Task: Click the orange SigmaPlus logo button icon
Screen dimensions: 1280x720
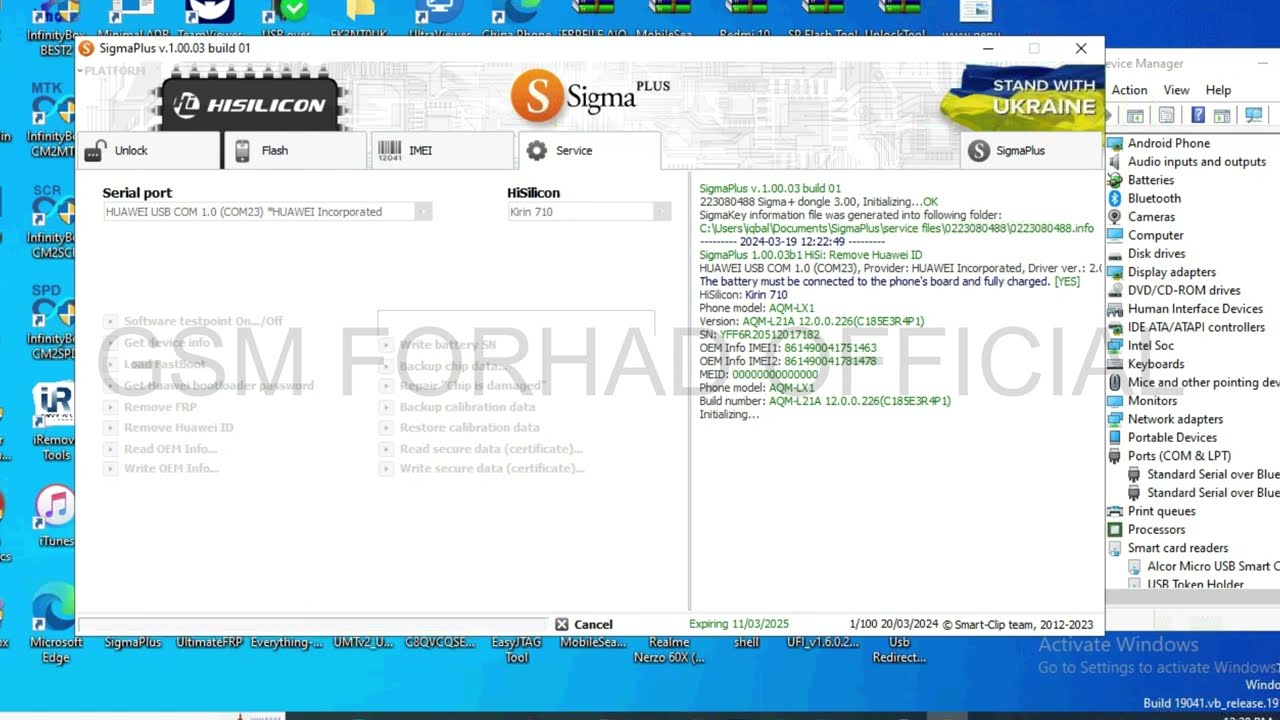Action: click(979, 151)
